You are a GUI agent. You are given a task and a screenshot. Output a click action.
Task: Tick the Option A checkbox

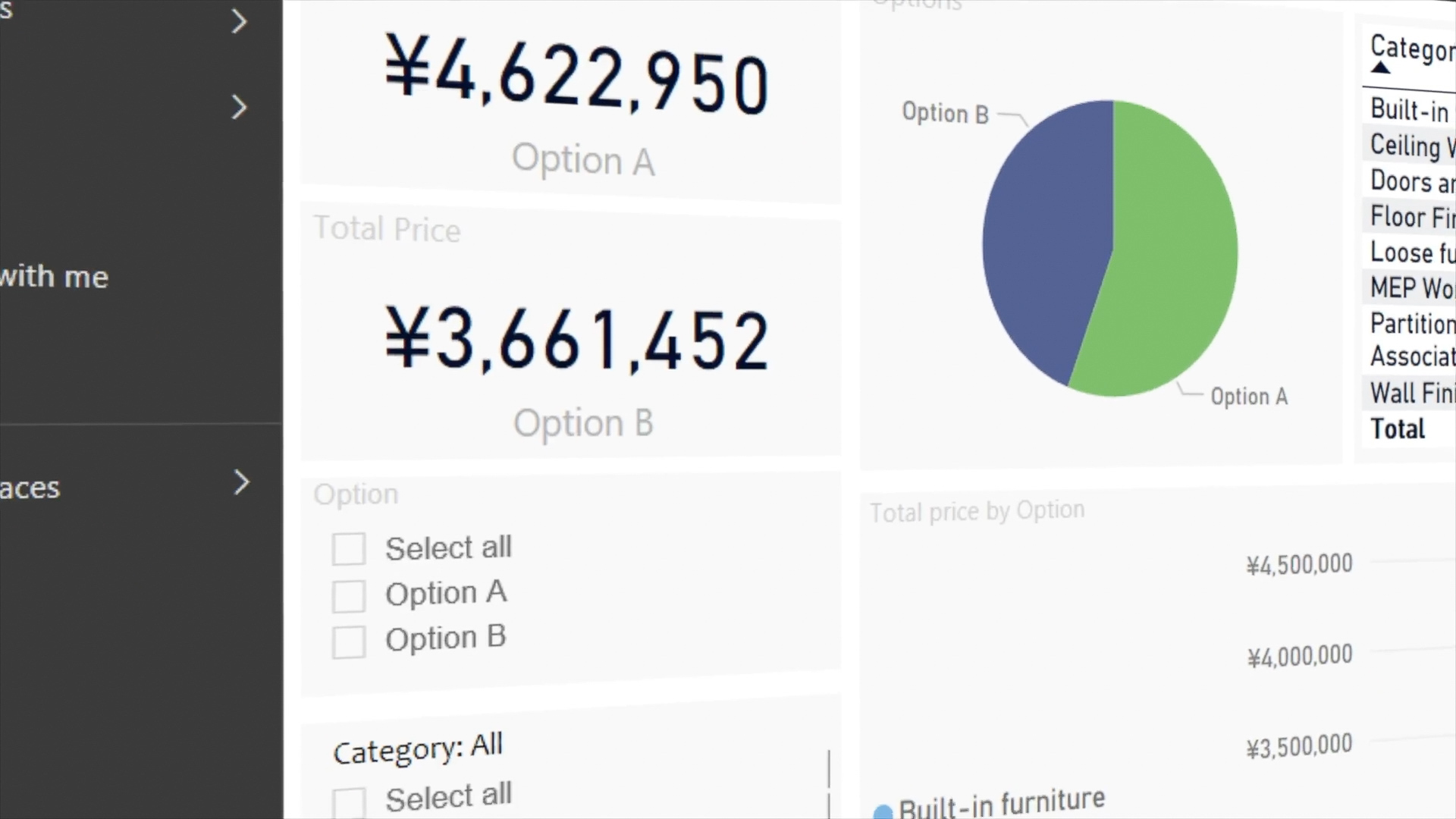[349, 596]
